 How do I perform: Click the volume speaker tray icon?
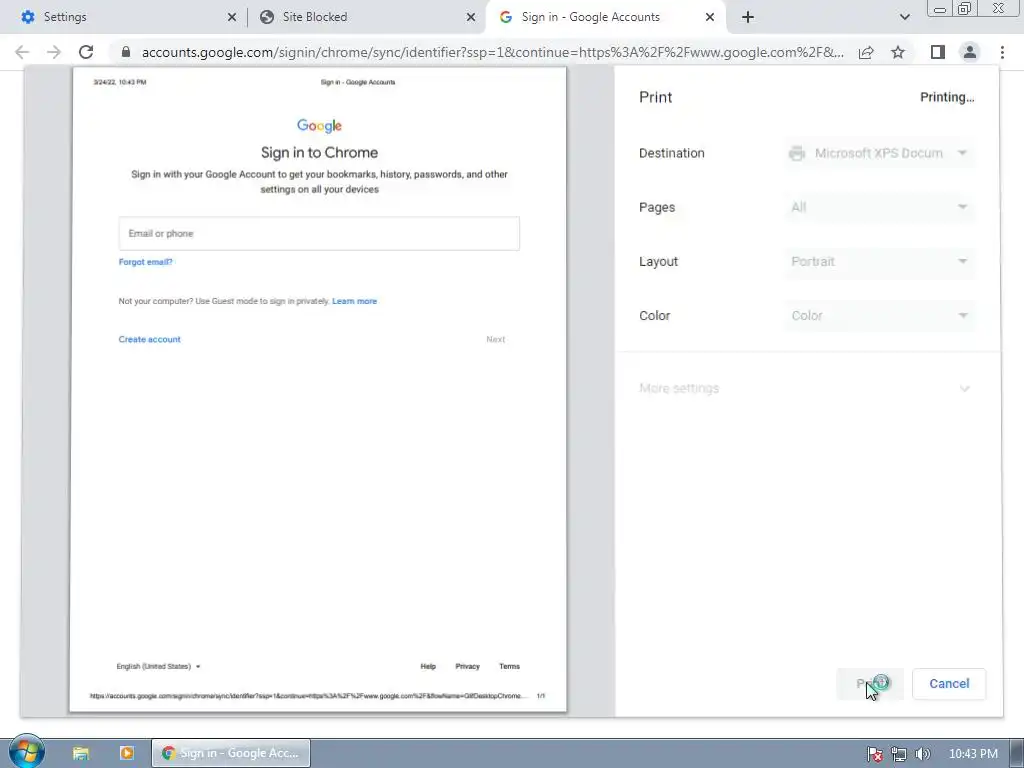922,754
